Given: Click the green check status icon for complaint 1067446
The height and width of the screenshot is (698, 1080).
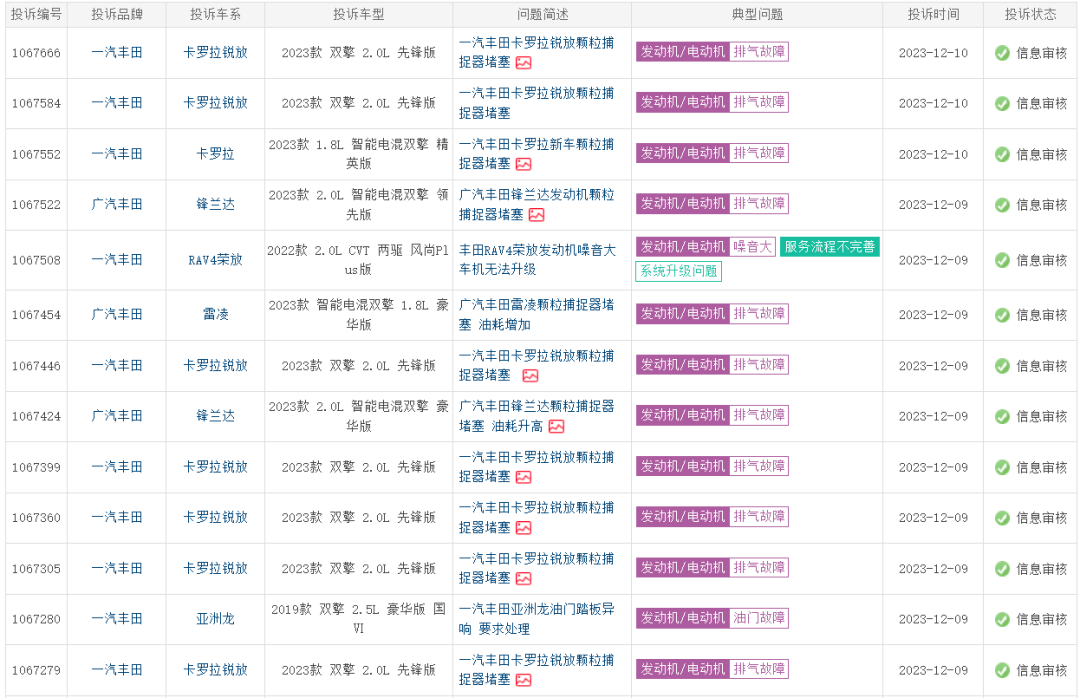Looking at the screenshot, I should pyautogui.click(x=1002, y=366).
